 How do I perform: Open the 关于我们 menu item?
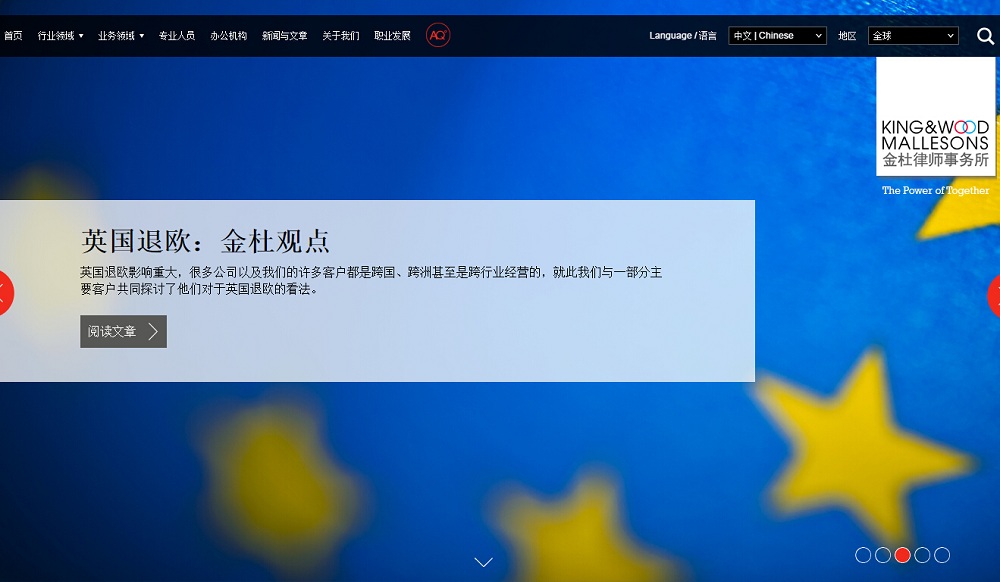coord(341,36)
